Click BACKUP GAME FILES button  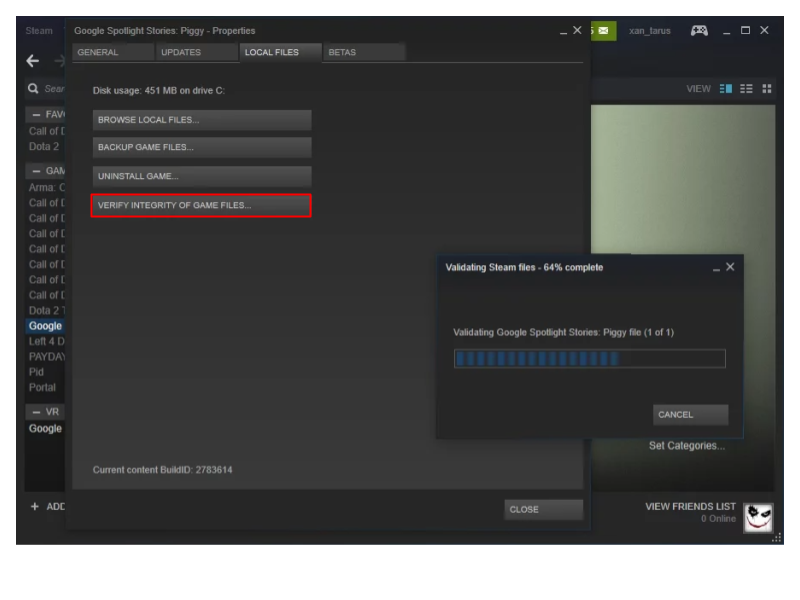(x=202, y=147)
